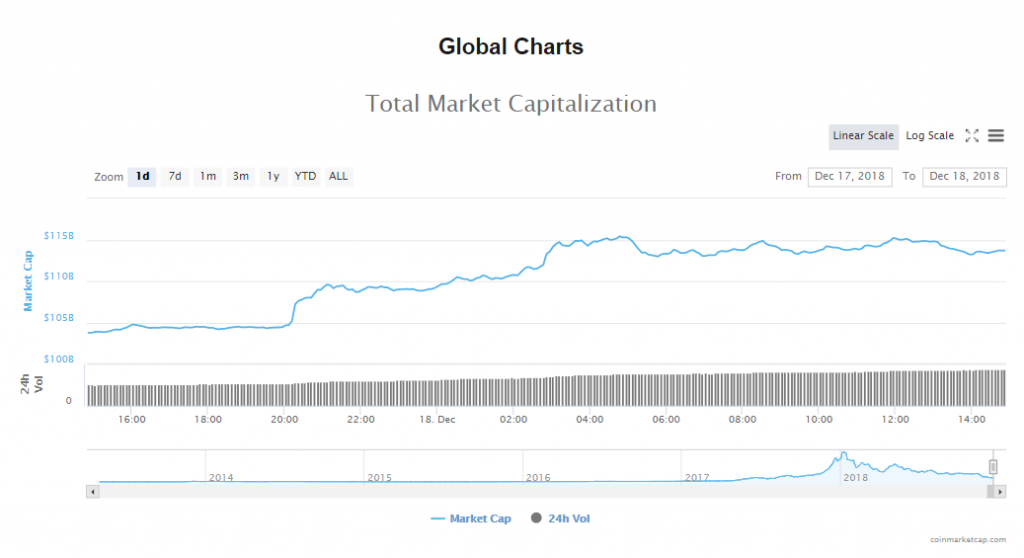Toggle fullscreen chart view icon
The height and width of the screenshot is (558, 1024).
pyautogui.click(x=972, y=135)
